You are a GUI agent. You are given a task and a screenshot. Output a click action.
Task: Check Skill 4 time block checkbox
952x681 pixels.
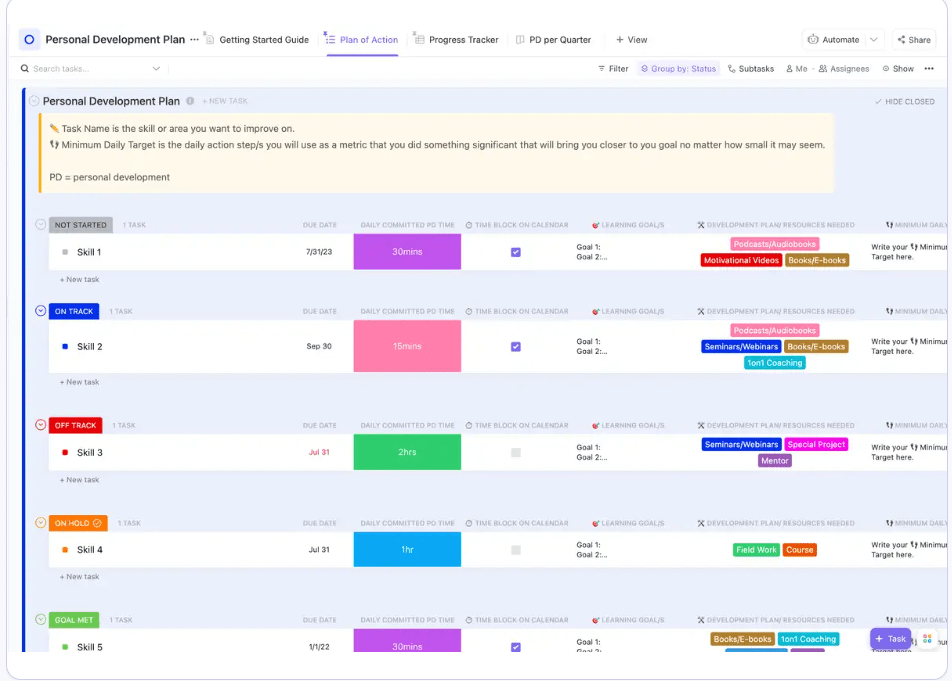[515, 550]
